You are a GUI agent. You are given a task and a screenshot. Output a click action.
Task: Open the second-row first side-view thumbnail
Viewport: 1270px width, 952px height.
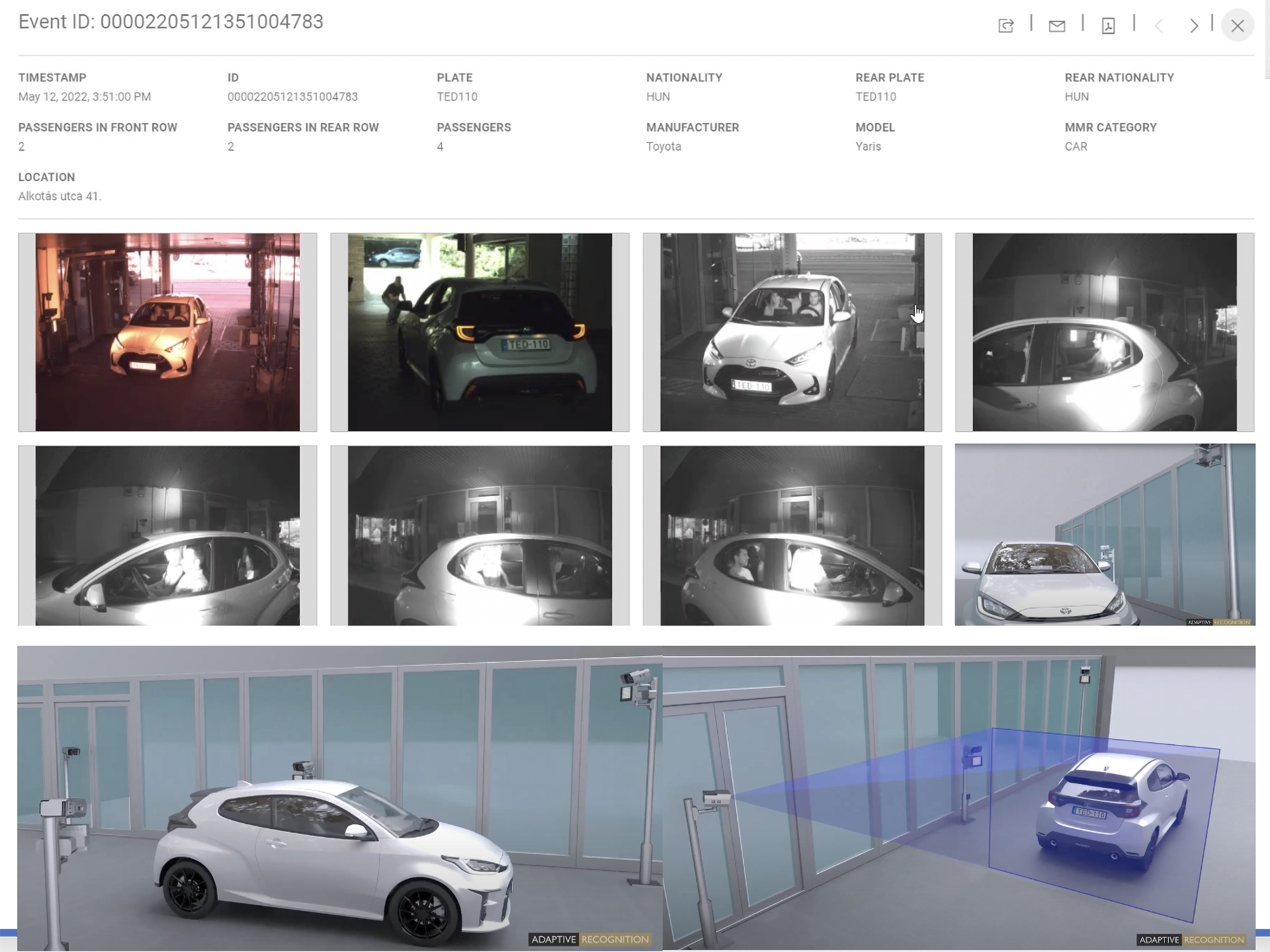click(x=167, y=535)
